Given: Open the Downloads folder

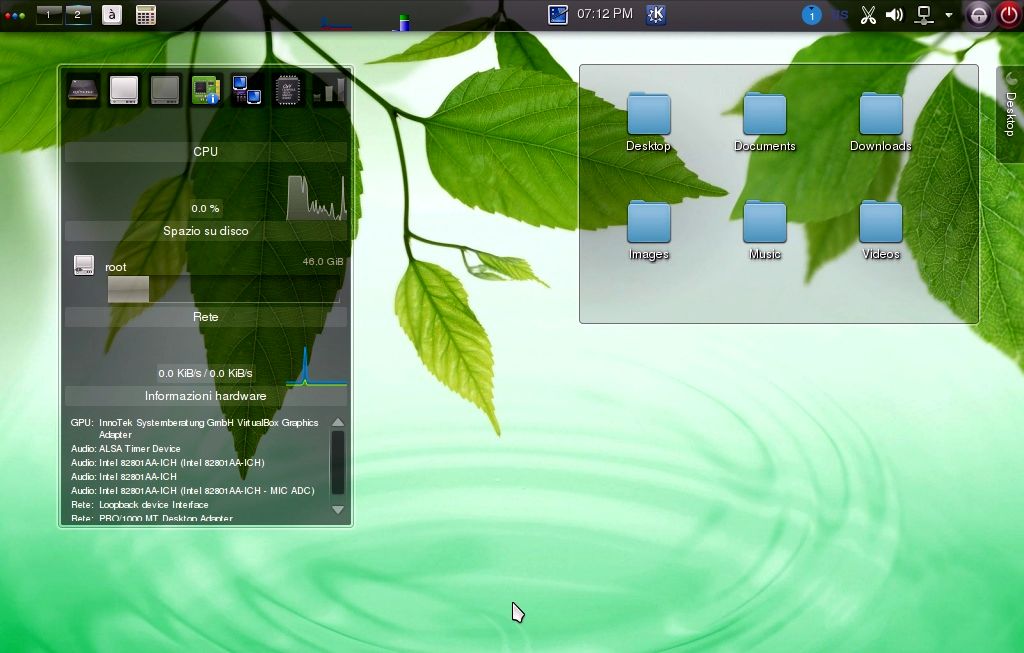Looking at the screenshot, I should point(880,122).
